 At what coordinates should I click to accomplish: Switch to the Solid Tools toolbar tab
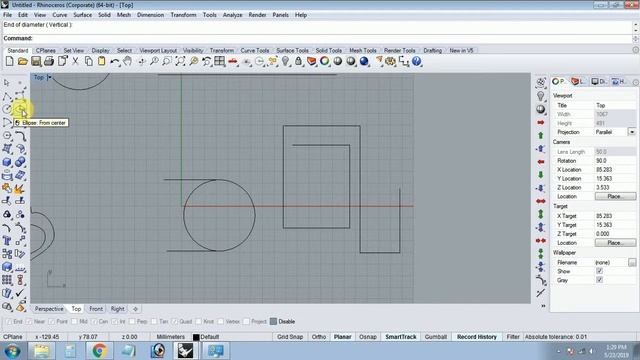(x=329, y=50)
